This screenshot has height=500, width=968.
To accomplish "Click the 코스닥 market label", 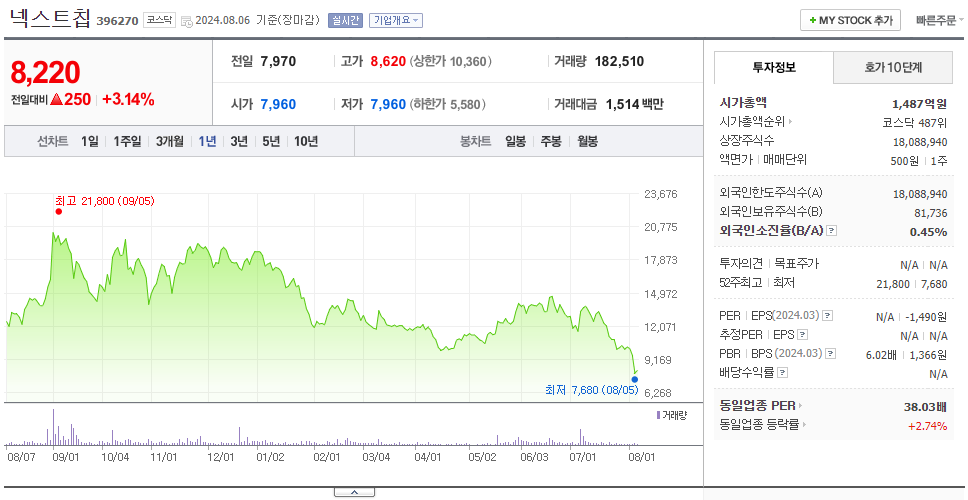I will [159, 20].
